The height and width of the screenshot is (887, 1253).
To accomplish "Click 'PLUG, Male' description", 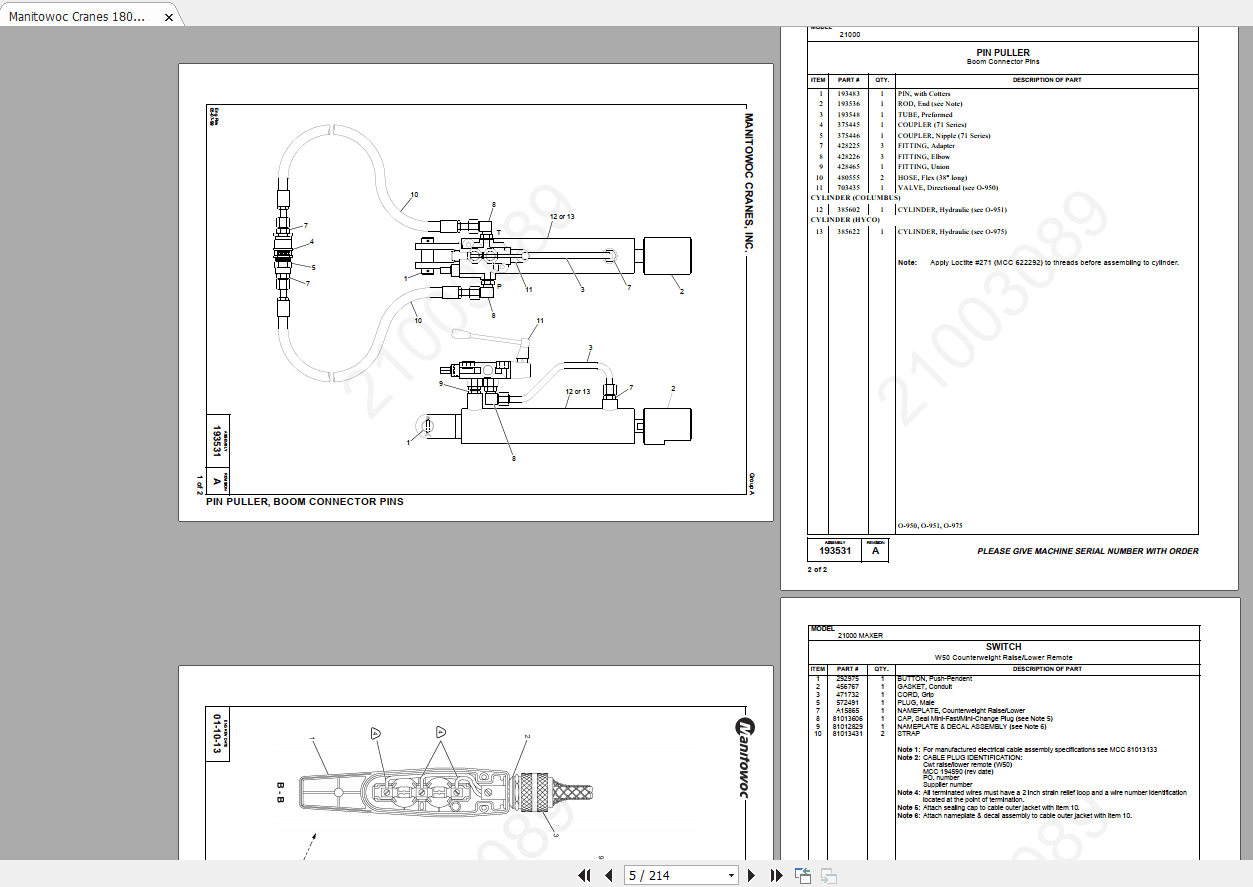I will point(917,703).
